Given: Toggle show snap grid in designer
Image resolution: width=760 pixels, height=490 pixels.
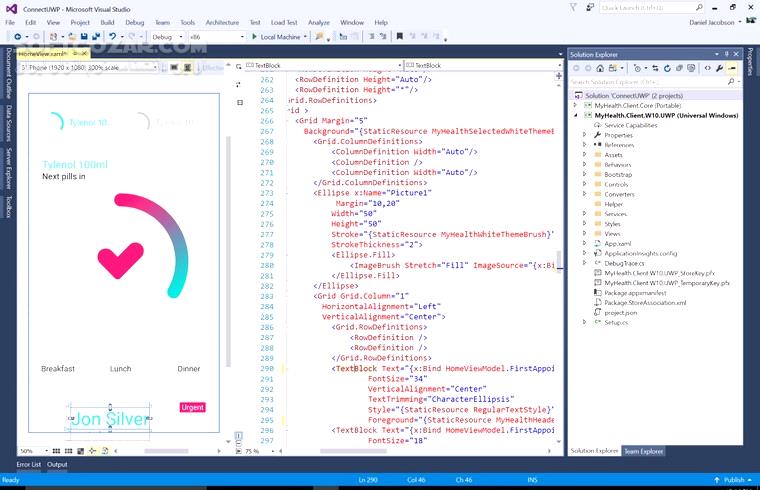Looking at the screenshot, I should [56, 451].
